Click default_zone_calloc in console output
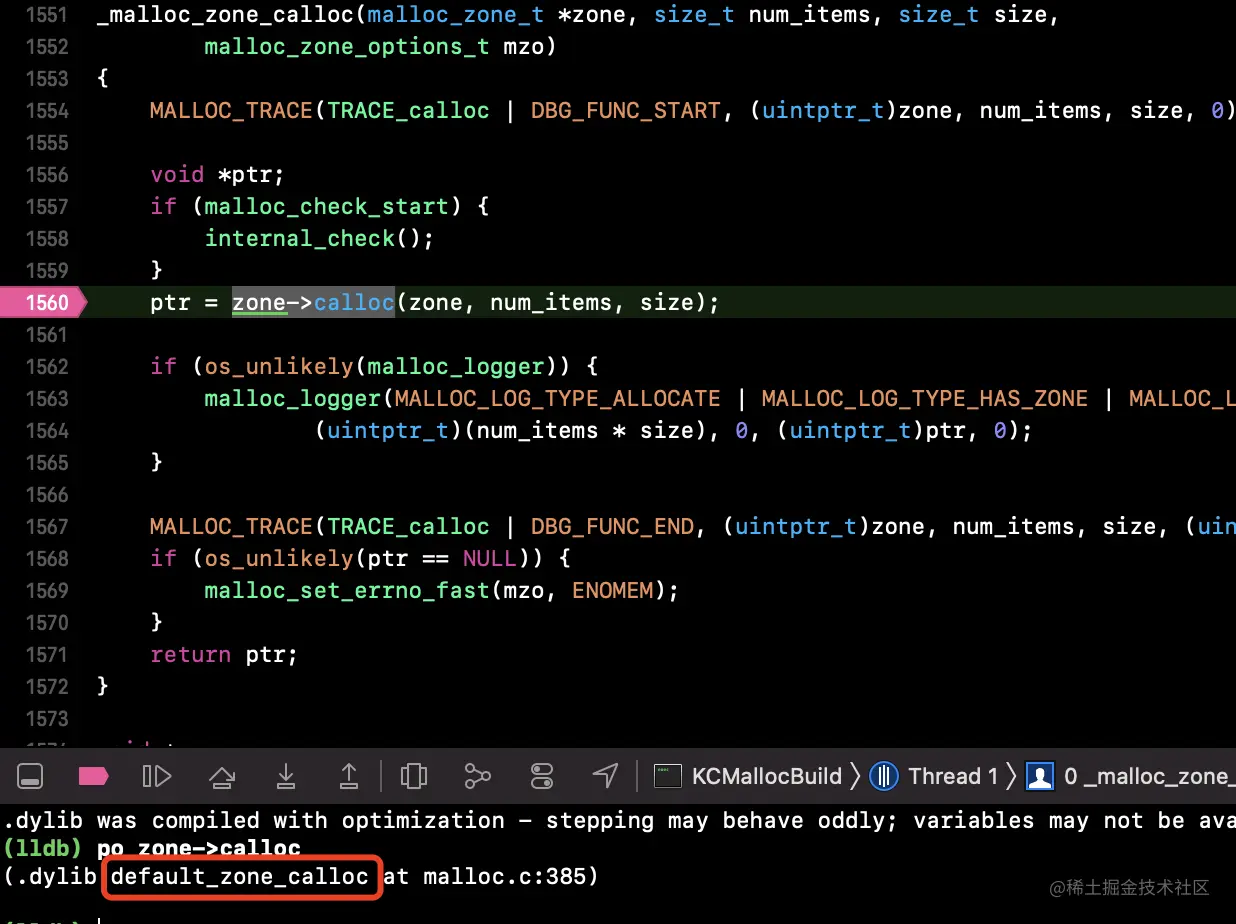Viewport: 1236px width, 924px height. coord(239,876)
